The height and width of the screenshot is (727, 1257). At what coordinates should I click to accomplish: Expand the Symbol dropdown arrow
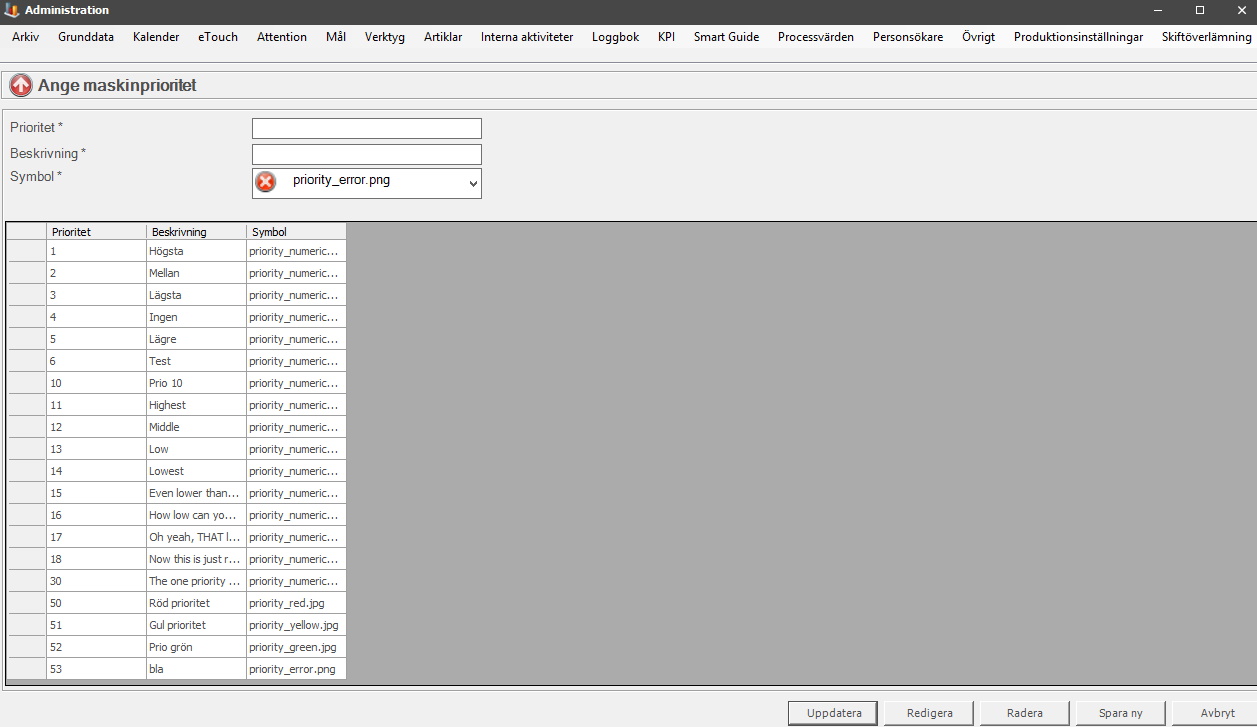click(472, 184)
